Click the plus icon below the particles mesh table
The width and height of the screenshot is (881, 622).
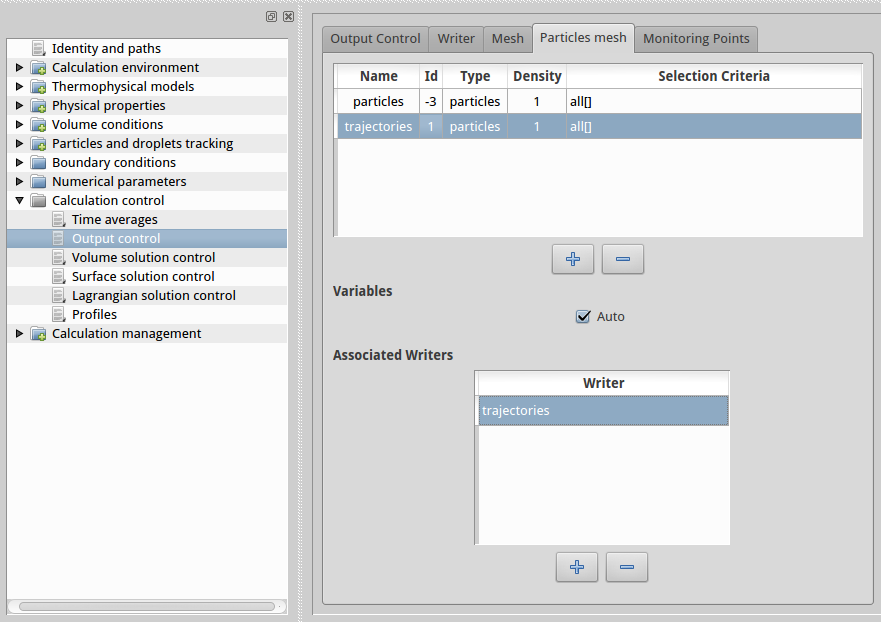point(573,259)
